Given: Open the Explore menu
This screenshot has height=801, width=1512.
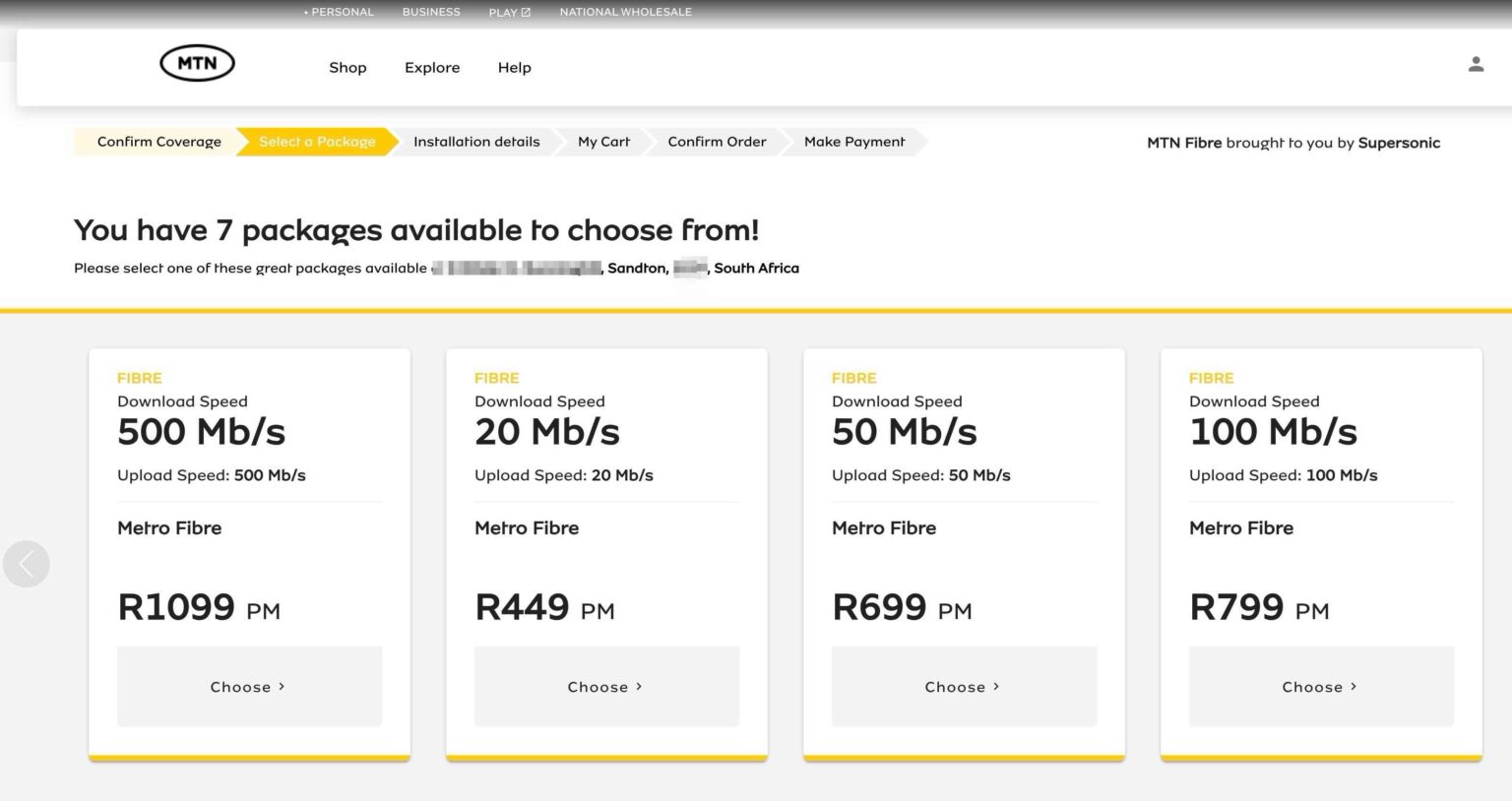Looking at the screenshot, I should 432,67.
